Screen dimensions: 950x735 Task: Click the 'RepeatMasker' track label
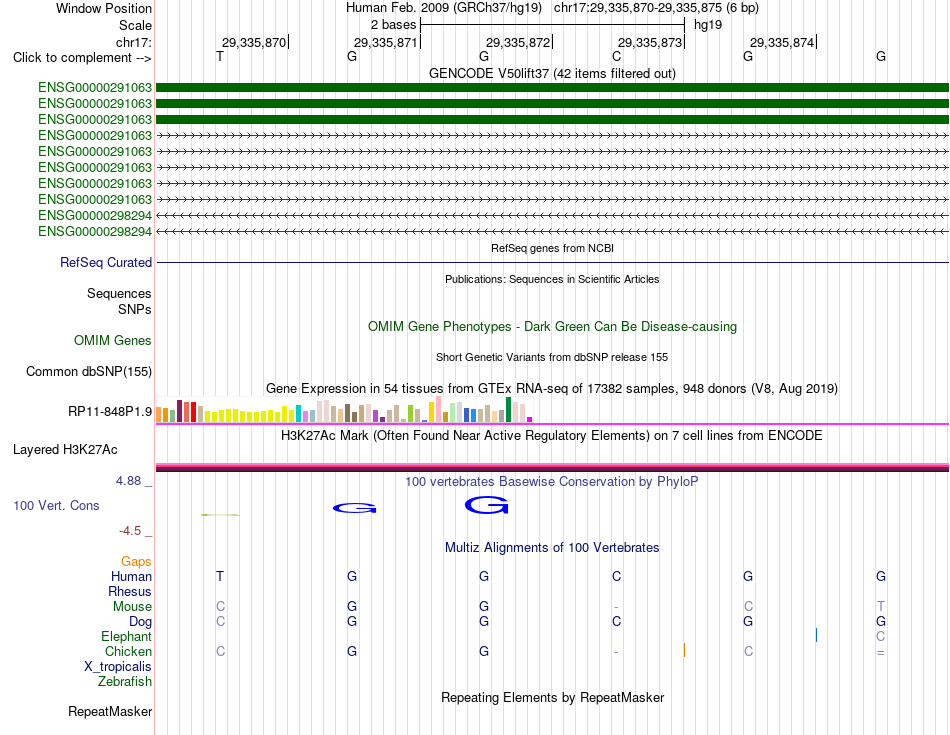[x=110, y=711]
